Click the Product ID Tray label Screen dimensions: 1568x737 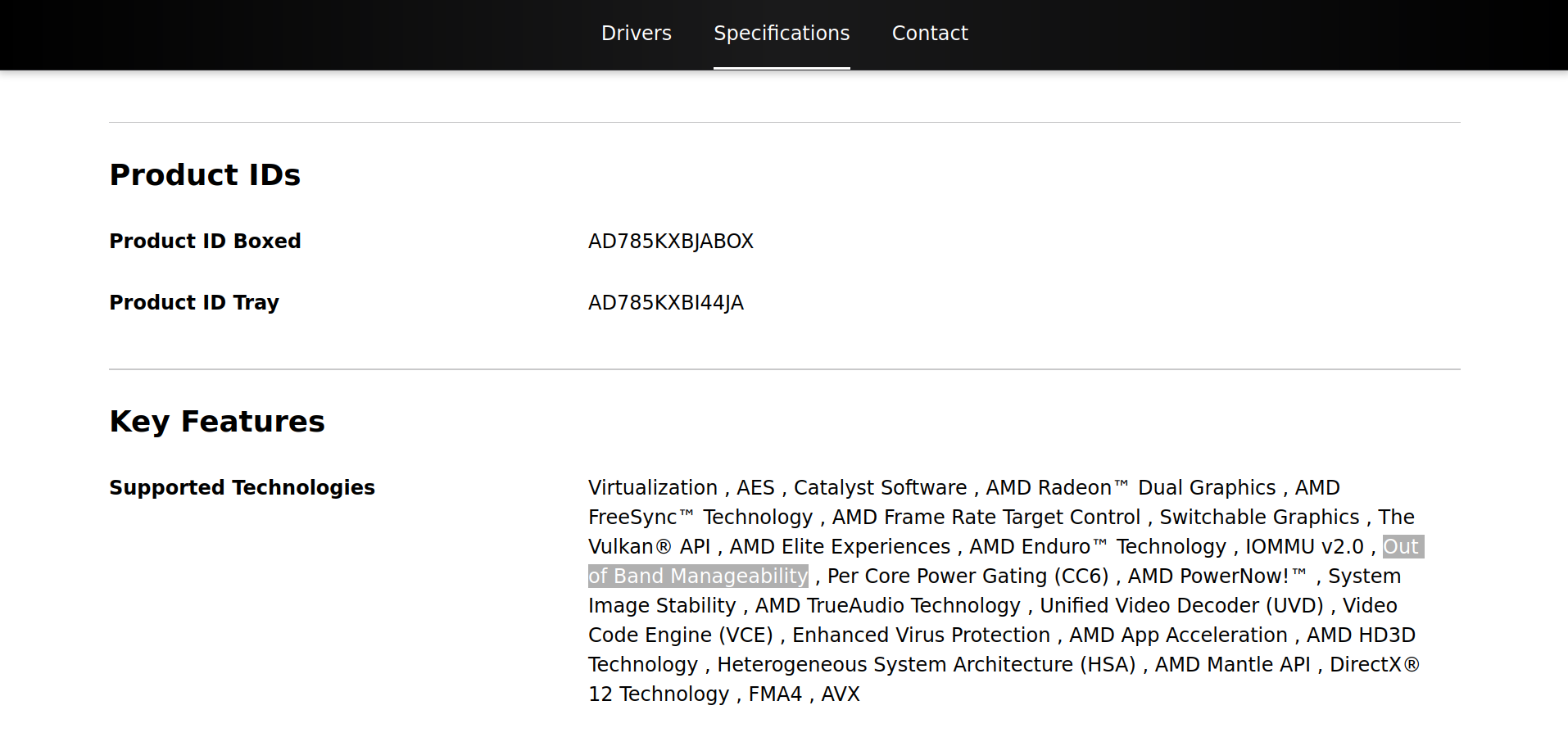(194, 303)
